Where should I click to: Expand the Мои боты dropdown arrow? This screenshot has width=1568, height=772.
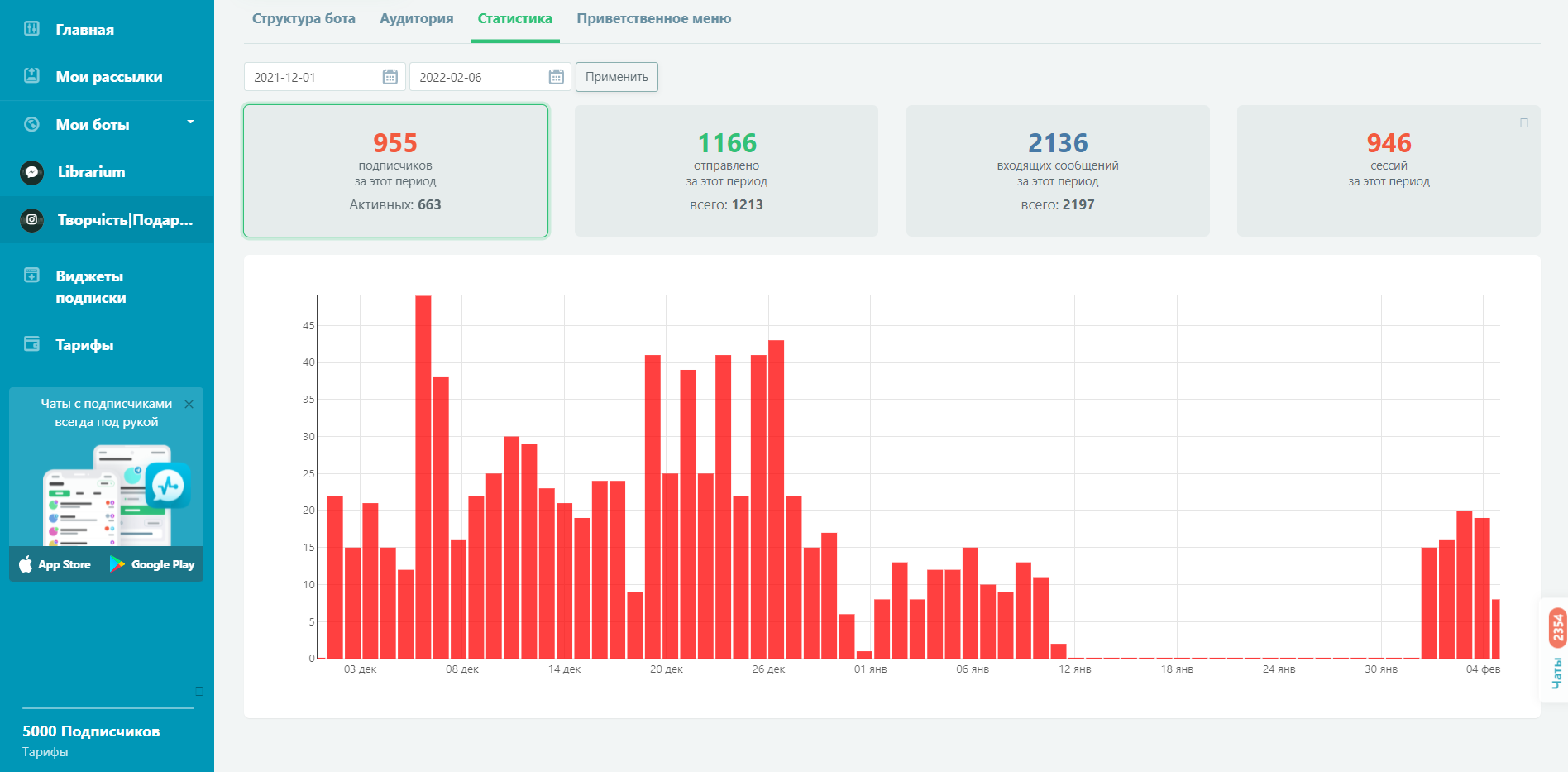190,122
